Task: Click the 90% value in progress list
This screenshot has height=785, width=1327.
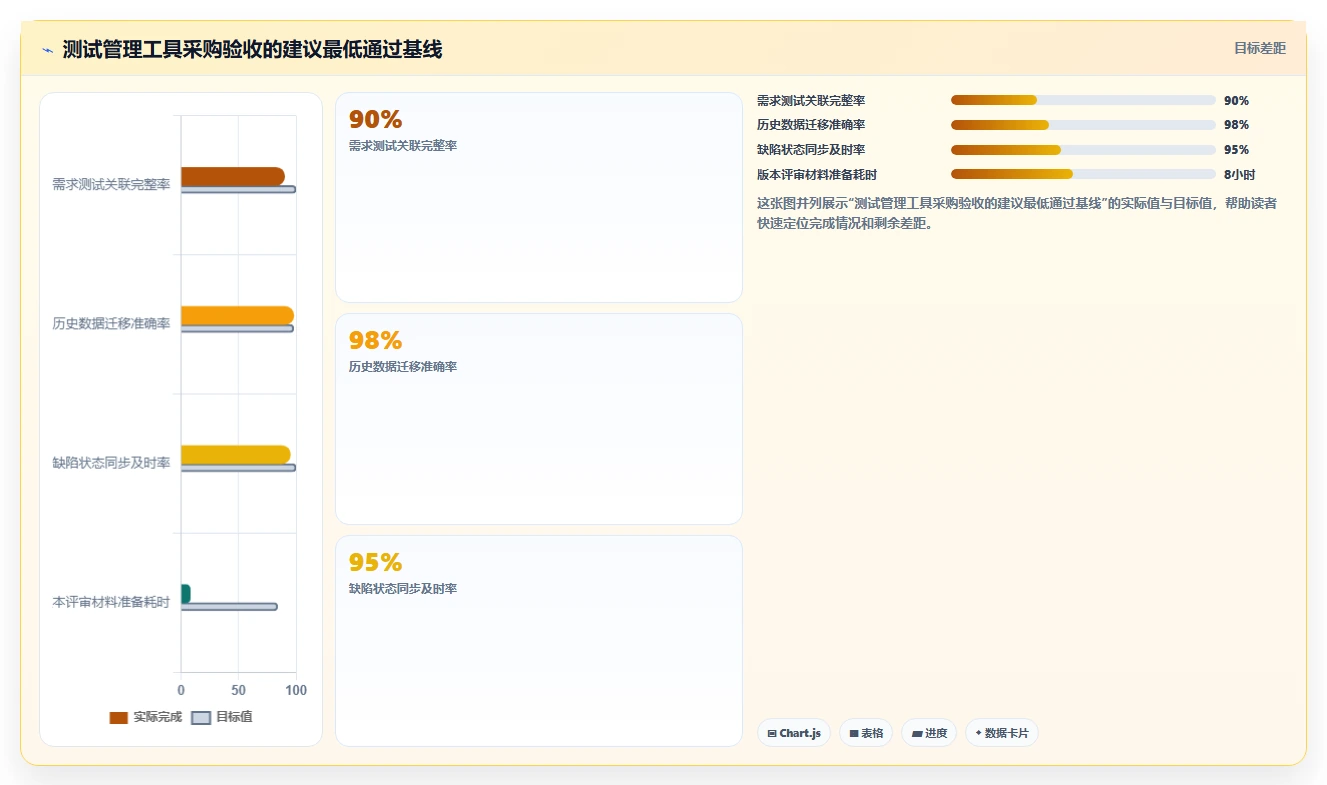Action: coord(1236,100)
